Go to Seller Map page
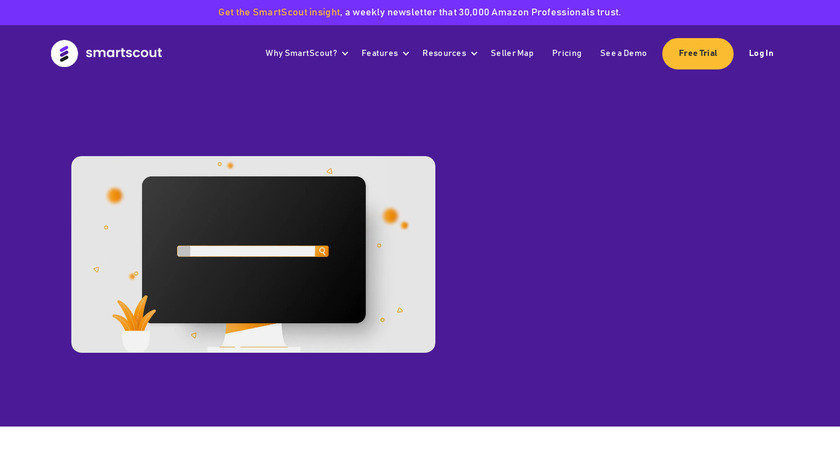Image resolution: width=840 pixels, height=472 pixels. 512,53
